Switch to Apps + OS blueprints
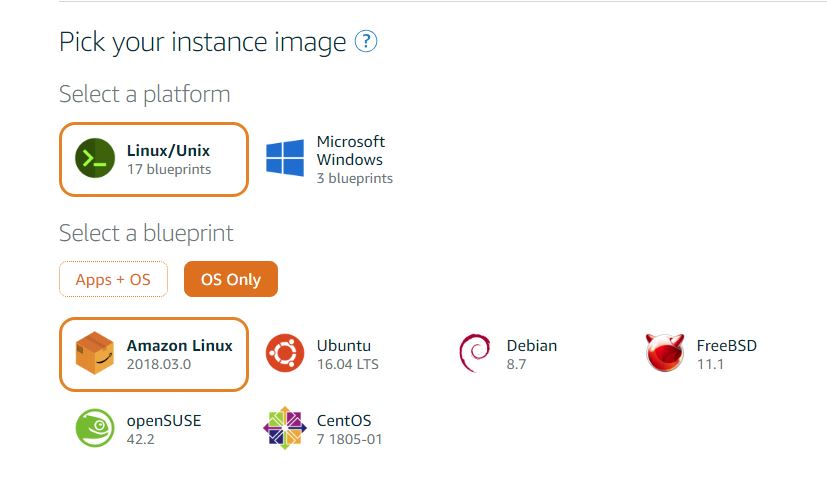 click(113, 279)
